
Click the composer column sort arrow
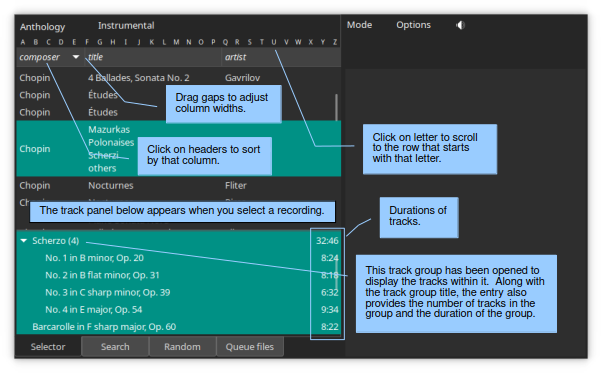pos(76,57)
